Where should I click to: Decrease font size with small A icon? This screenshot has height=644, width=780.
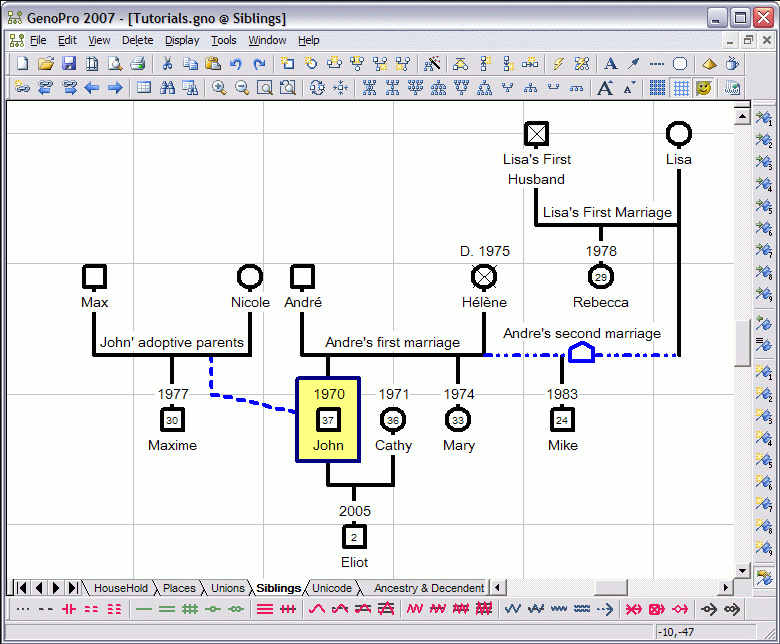click(x=629, y=88)
